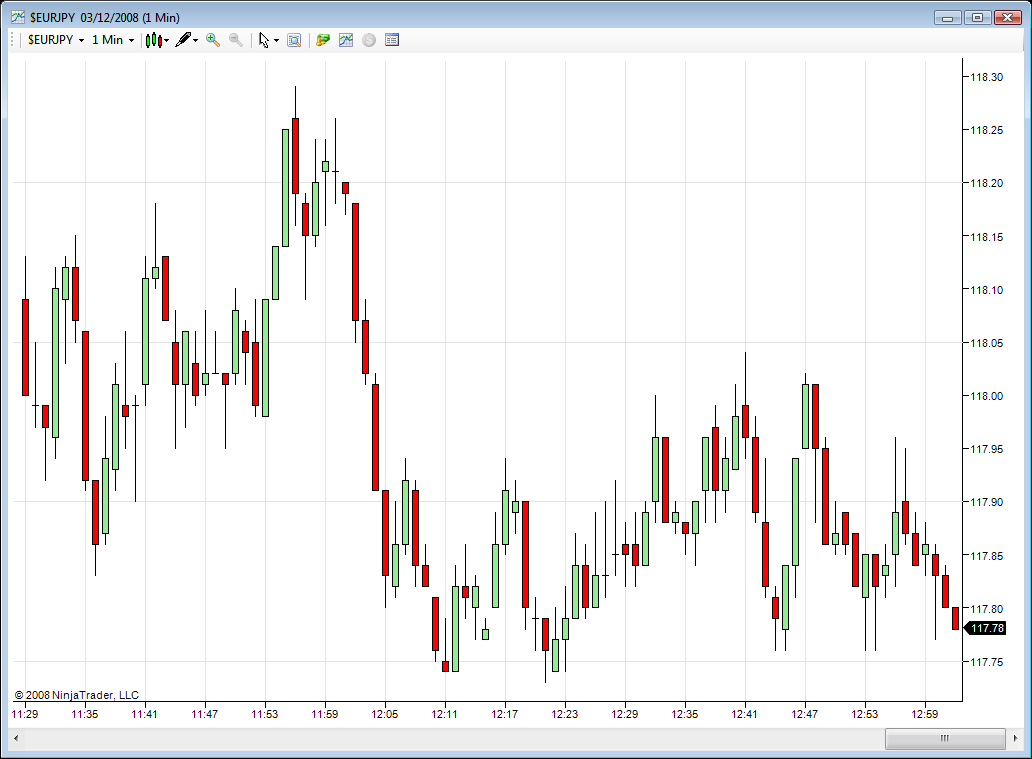Open the chart trader money icon
1032x759 pixels.
pyautogui.click(x=322, y=40)
